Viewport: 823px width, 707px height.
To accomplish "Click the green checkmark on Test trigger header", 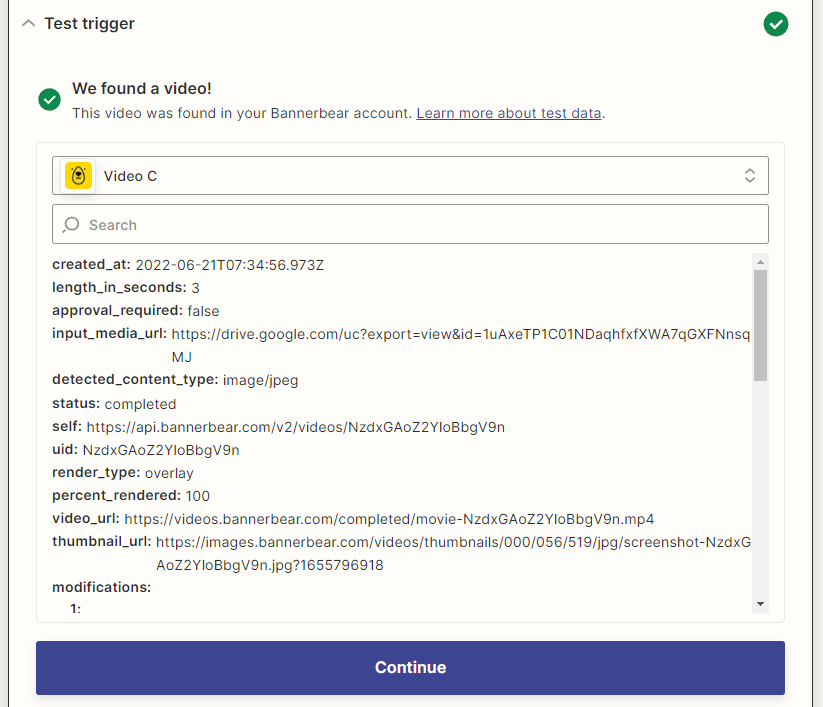I will tap(775, 23).
